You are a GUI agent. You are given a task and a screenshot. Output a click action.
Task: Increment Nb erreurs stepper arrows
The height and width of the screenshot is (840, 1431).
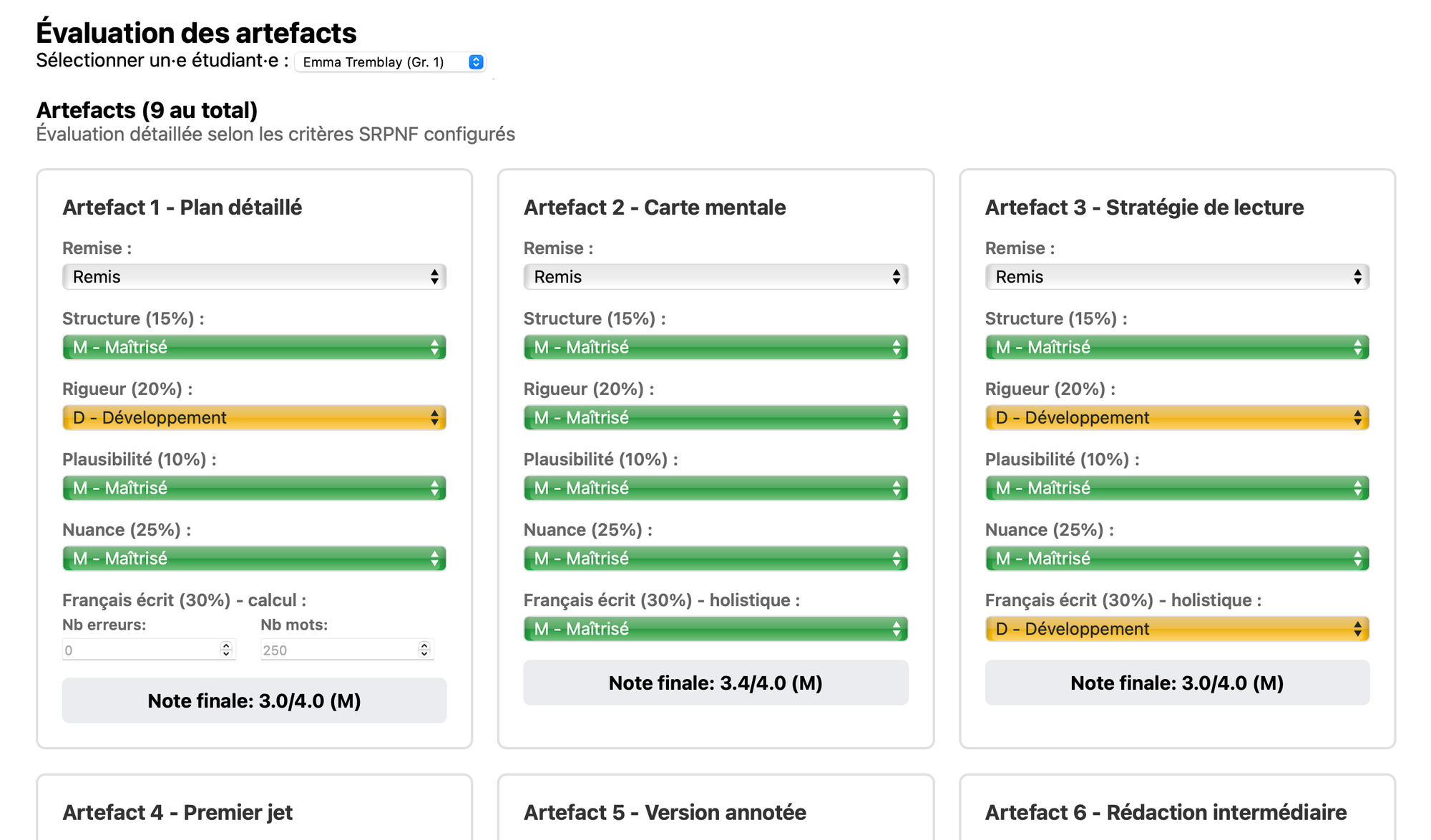(x=226, y=645)
